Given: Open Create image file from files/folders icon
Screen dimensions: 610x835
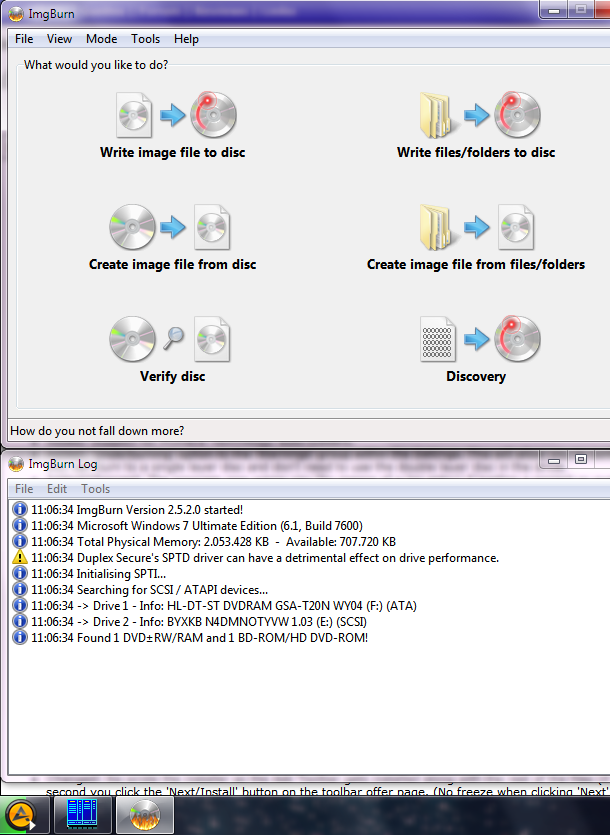Looking at the screenshot, I should [x=476, y=226].
